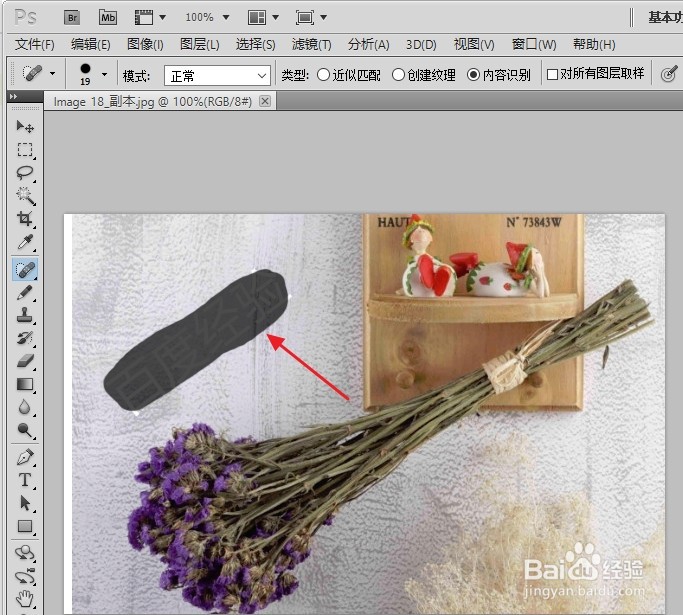Select the Spot Healing Brush tool in toolbox

click(x=25, y=269)
